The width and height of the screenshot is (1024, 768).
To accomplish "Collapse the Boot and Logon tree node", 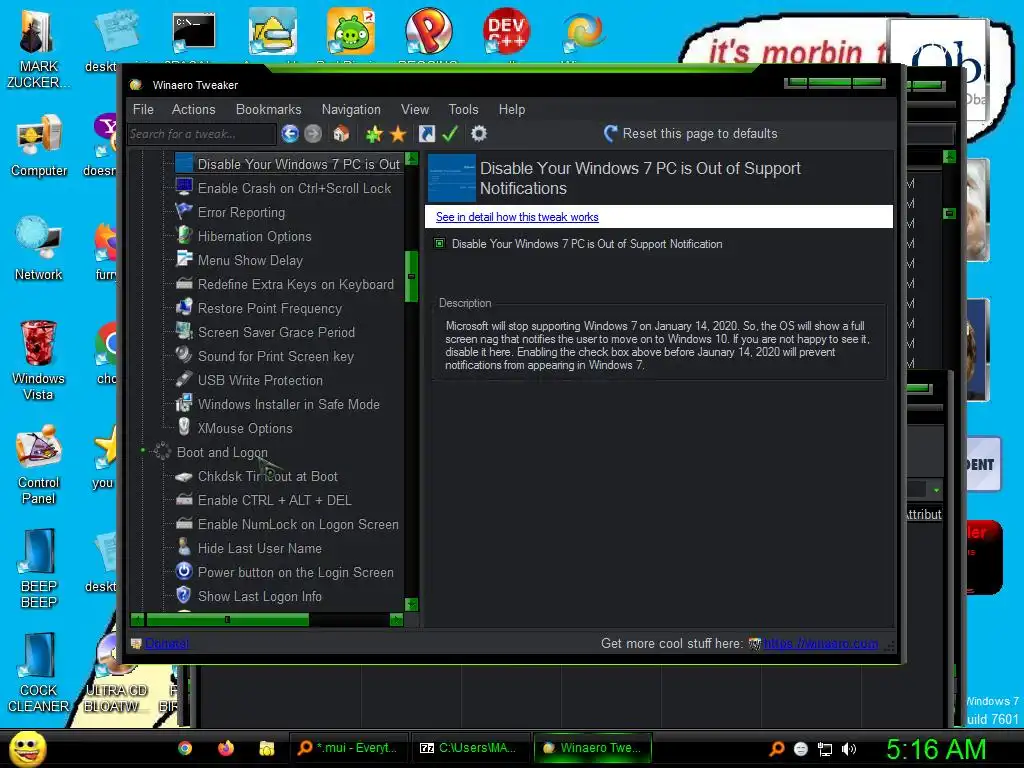I will coord(143,451).
